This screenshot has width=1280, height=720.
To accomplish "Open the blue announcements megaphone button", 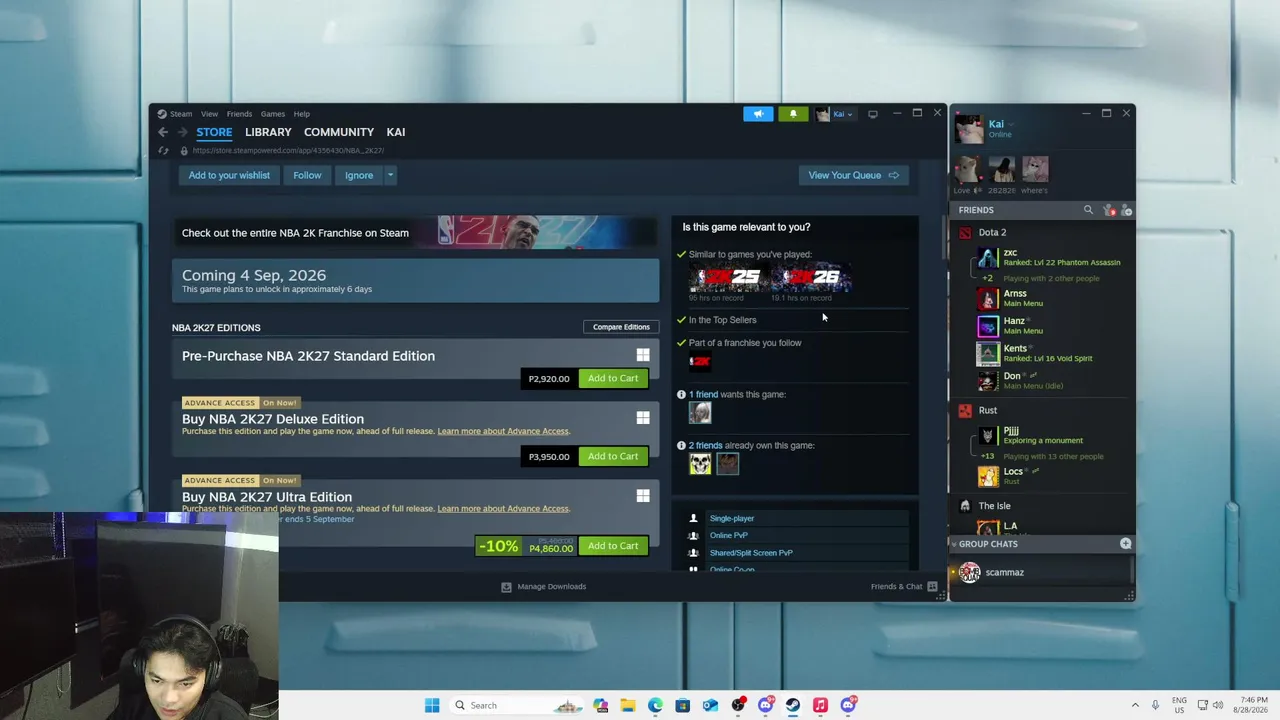I will (758, 114).
